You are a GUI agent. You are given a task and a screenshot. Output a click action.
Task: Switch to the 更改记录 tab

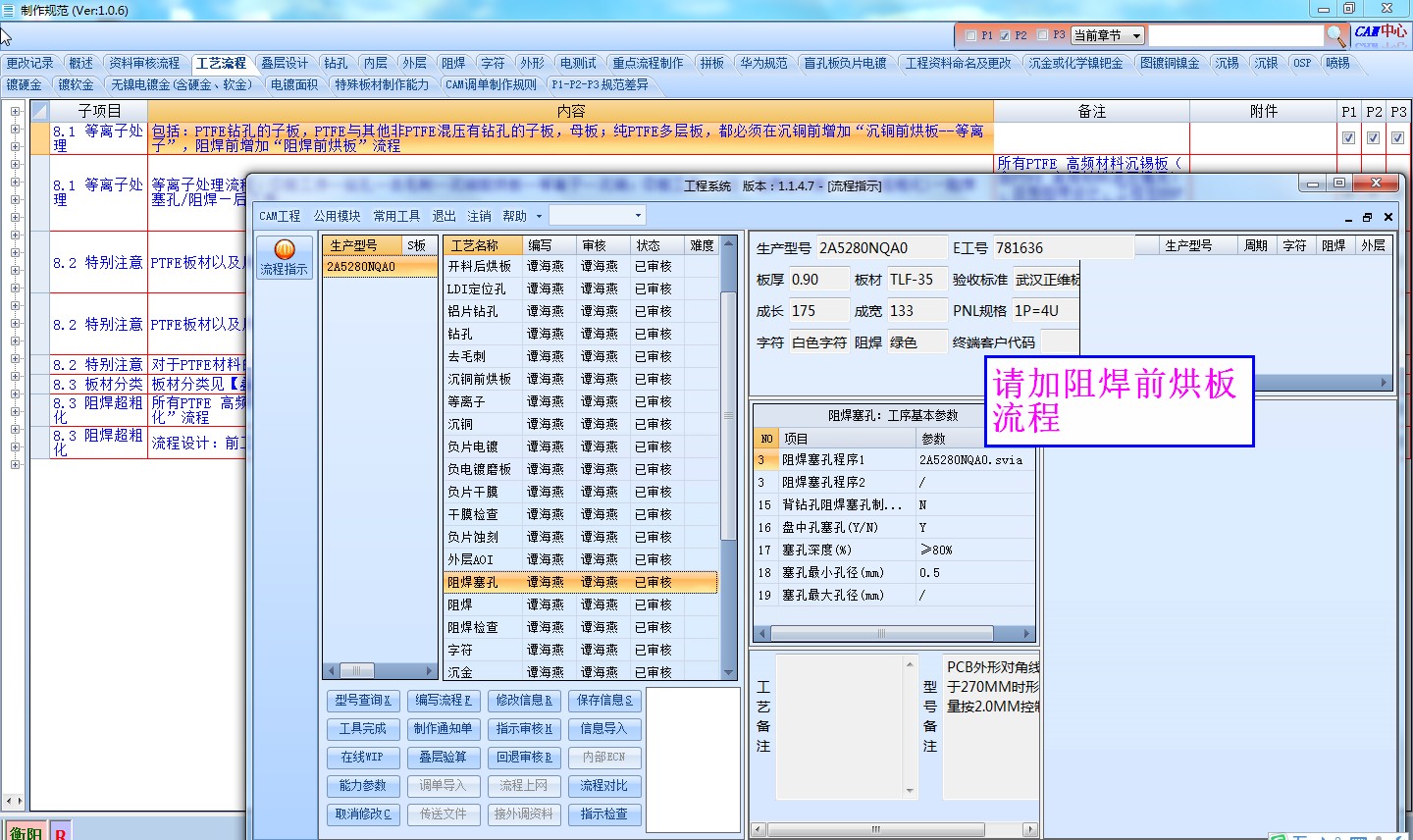(x=29, y=63)
